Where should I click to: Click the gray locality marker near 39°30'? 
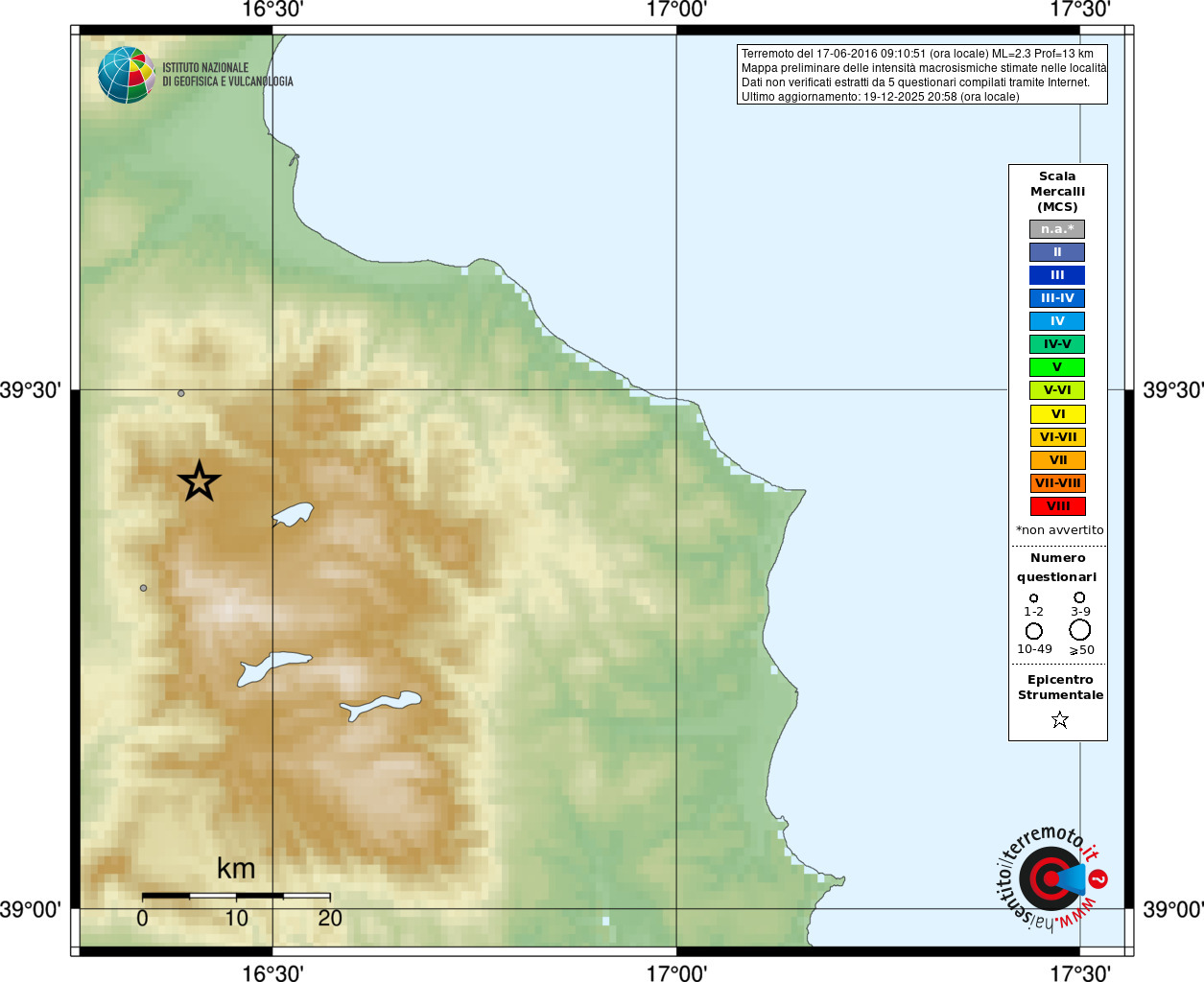click(180, 393)
